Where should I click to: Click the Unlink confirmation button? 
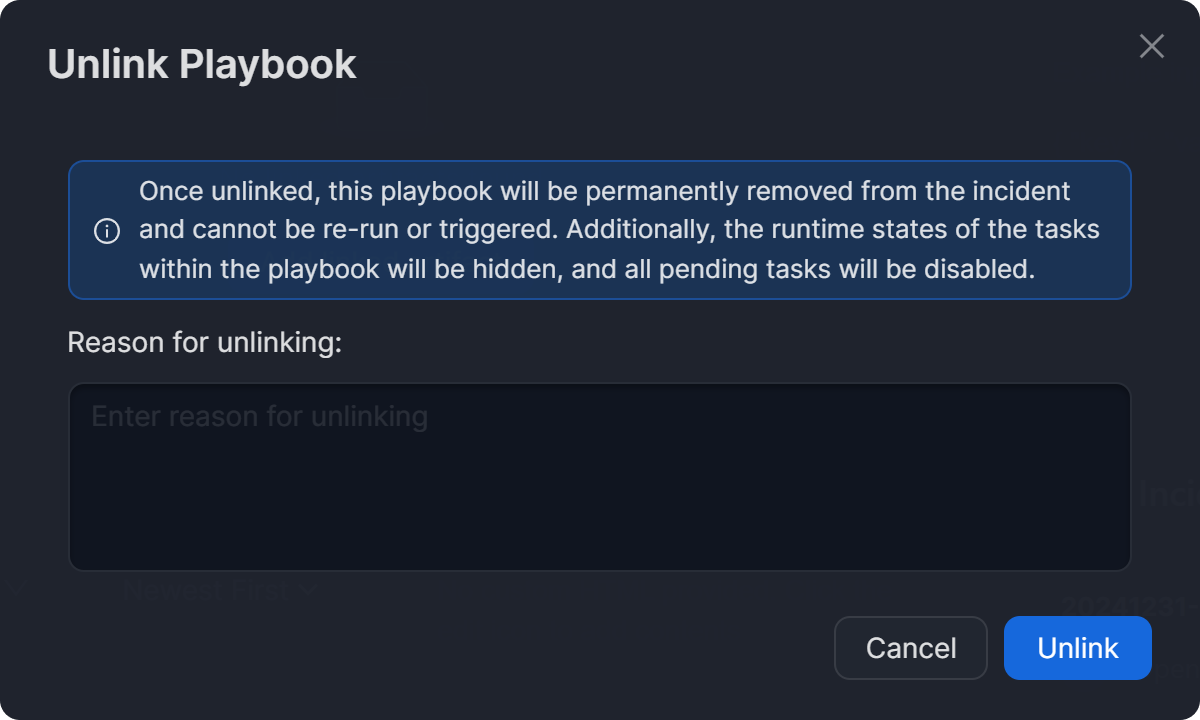coord(1077,648)
